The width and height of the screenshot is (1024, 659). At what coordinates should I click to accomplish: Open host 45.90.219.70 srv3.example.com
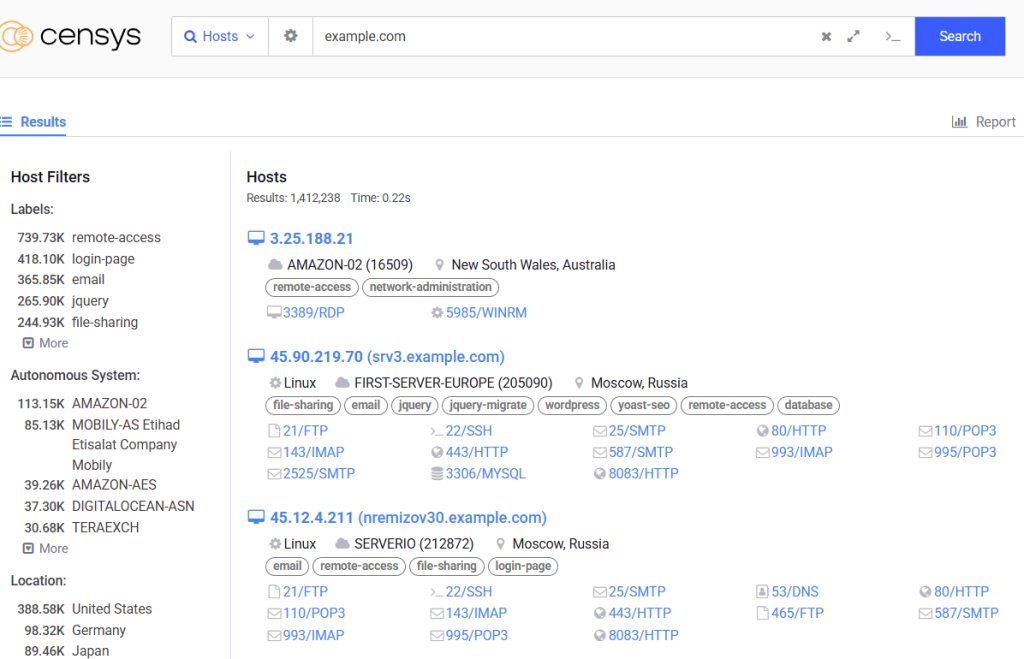coord(387,357)
